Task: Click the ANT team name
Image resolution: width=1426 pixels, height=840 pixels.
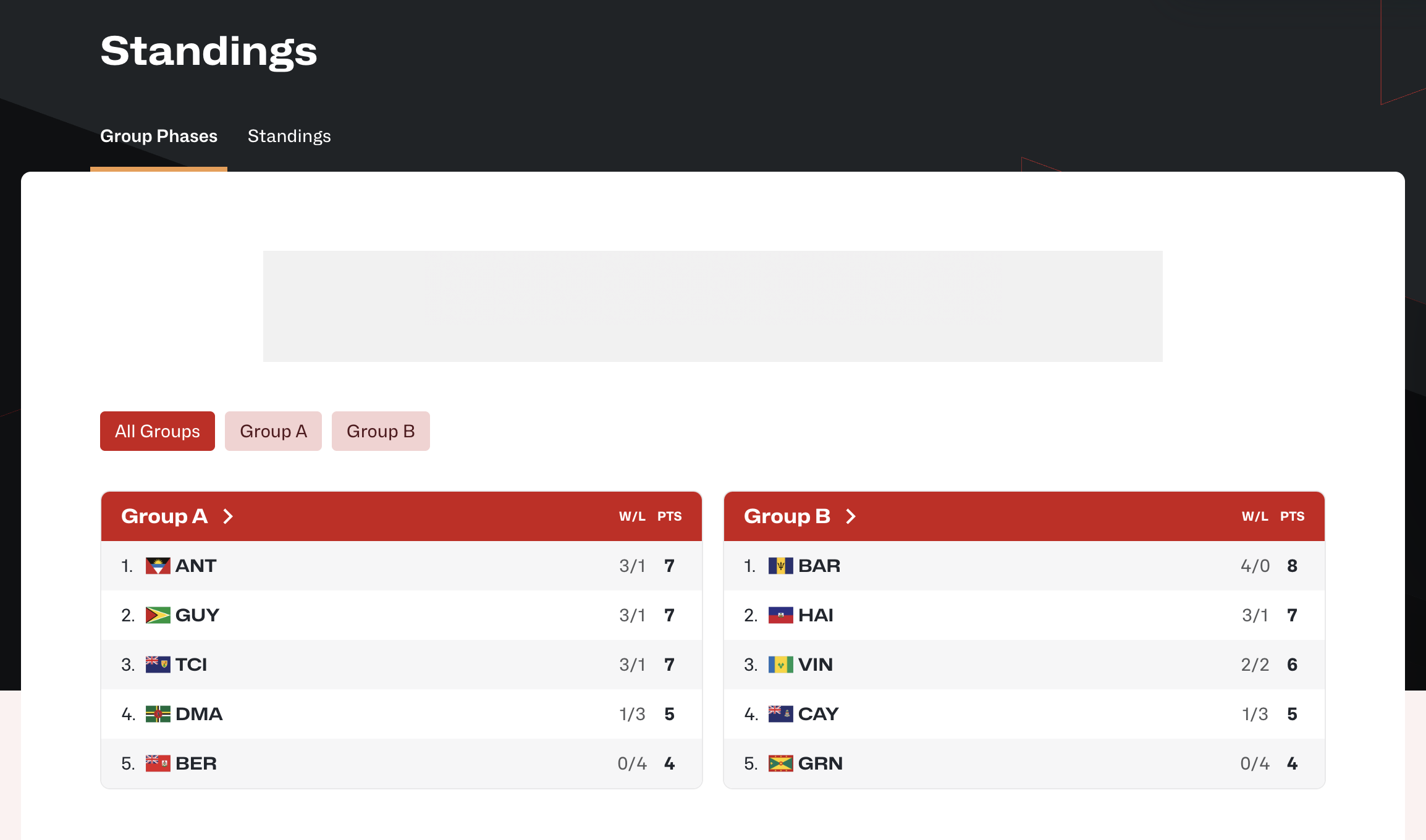Action: click(x=196, y=566)
